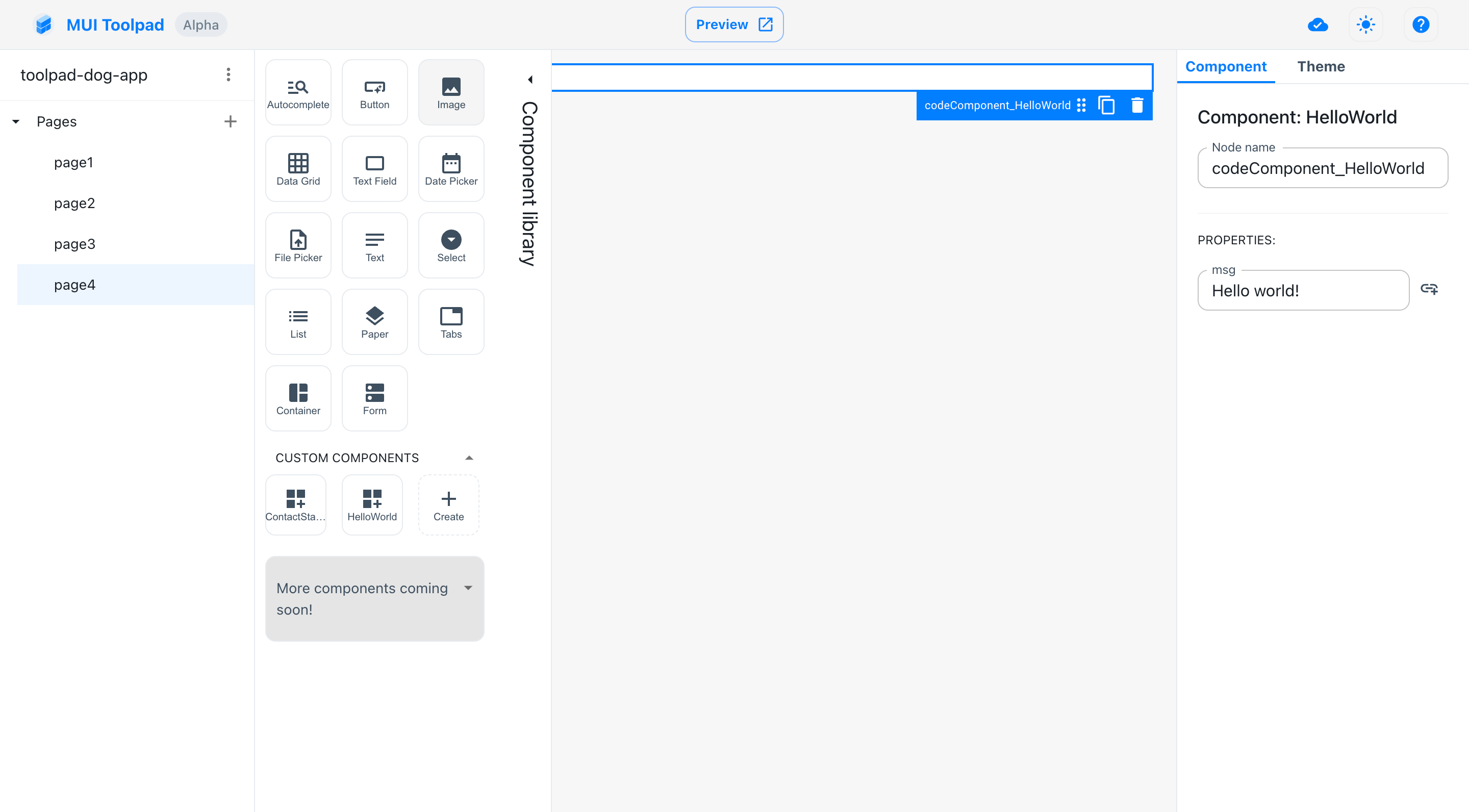Click the Create new custom component button

(449, 504)
